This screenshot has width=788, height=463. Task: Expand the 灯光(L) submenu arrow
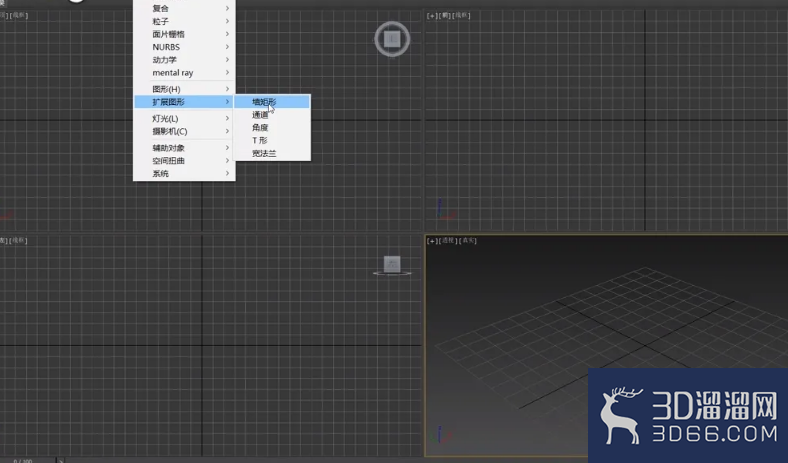coord(227,118)
